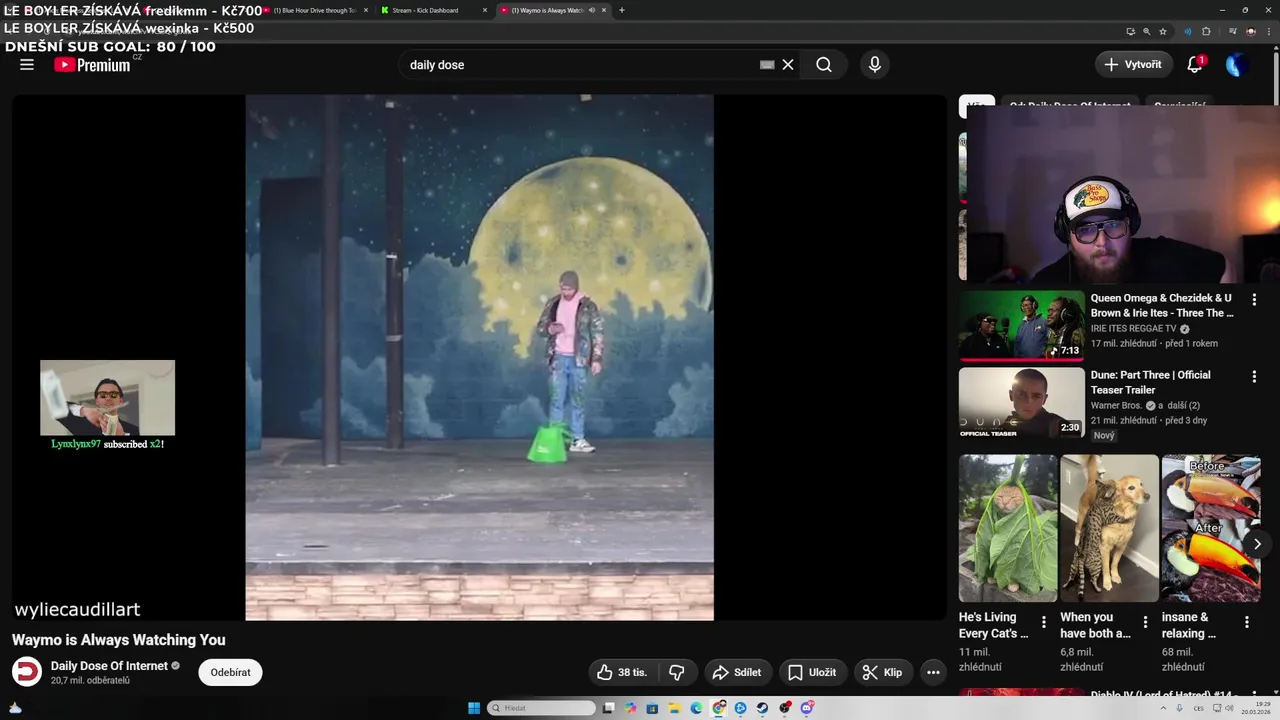Open Steam from the taskbar
Screen dimensions: 1280x720
[x=763, y=708]
